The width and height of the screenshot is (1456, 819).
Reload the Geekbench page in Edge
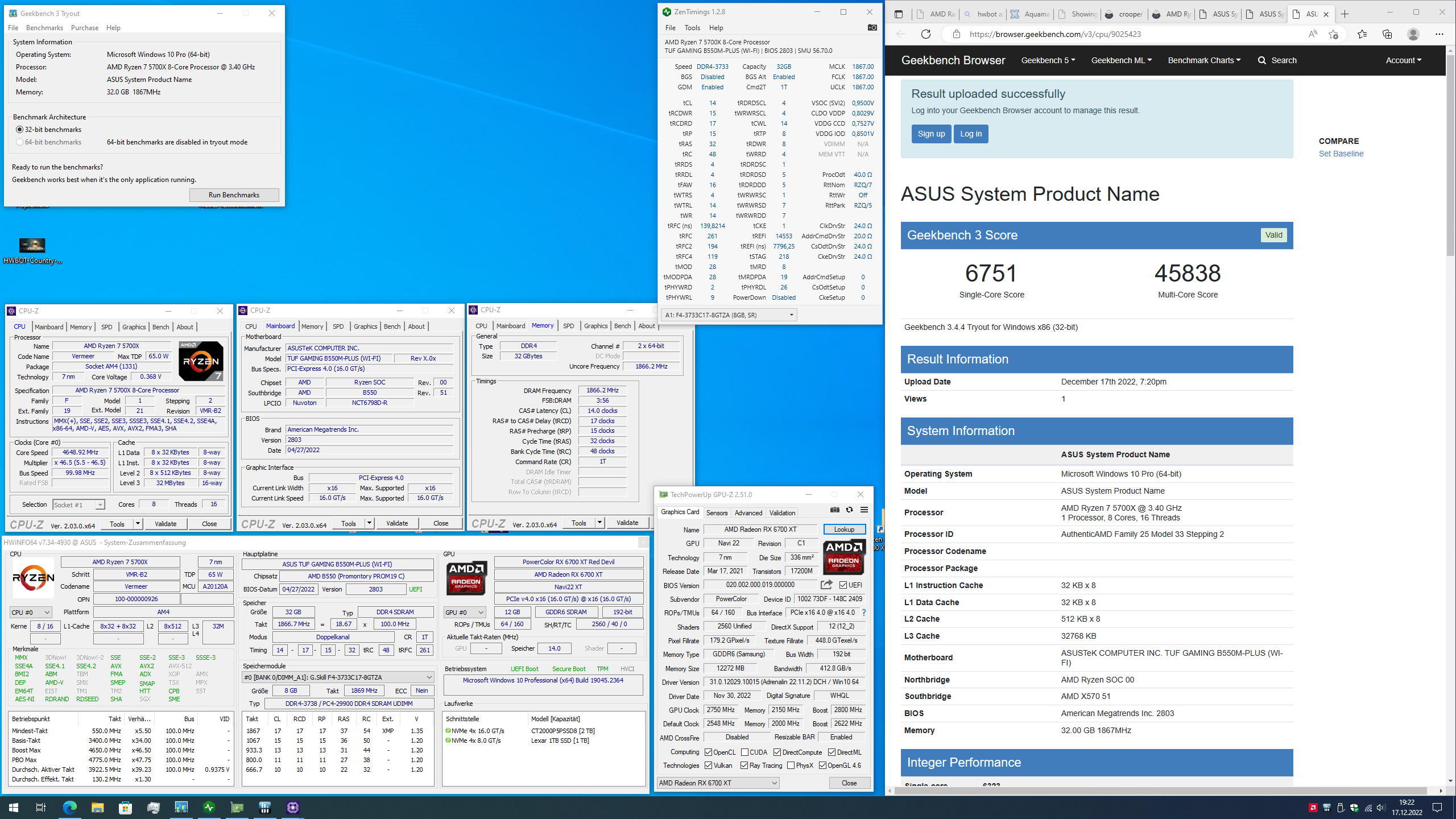click(926, 34)
